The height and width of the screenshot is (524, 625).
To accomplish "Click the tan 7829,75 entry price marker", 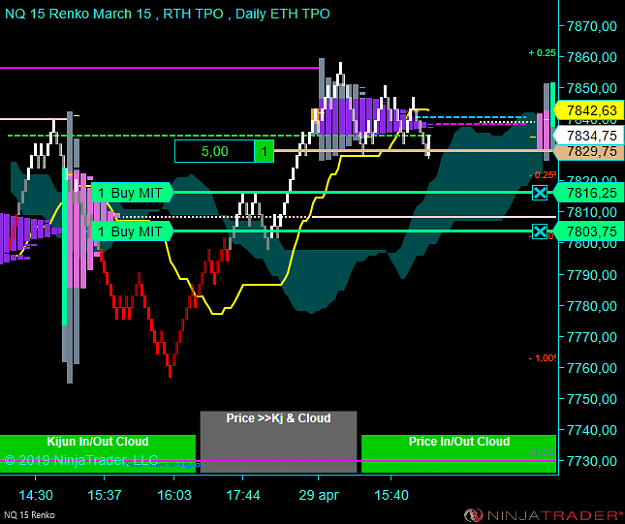I will [589, 152].
